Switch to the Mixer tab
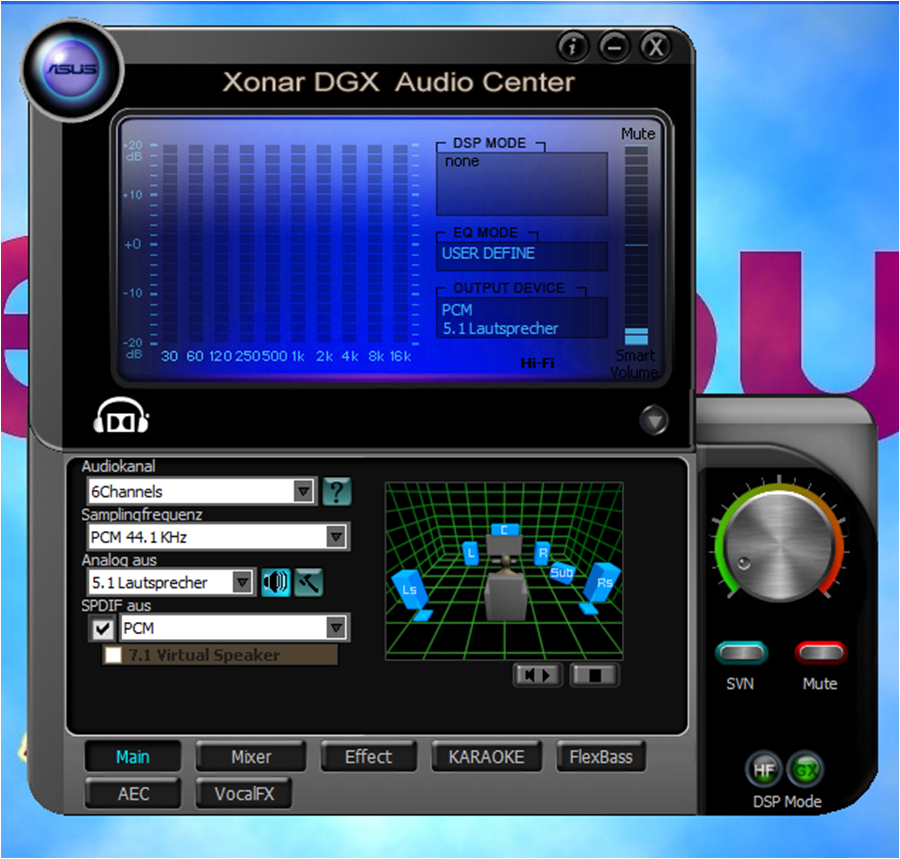Screen dimensions: 900x859 [x=251, y=757]
